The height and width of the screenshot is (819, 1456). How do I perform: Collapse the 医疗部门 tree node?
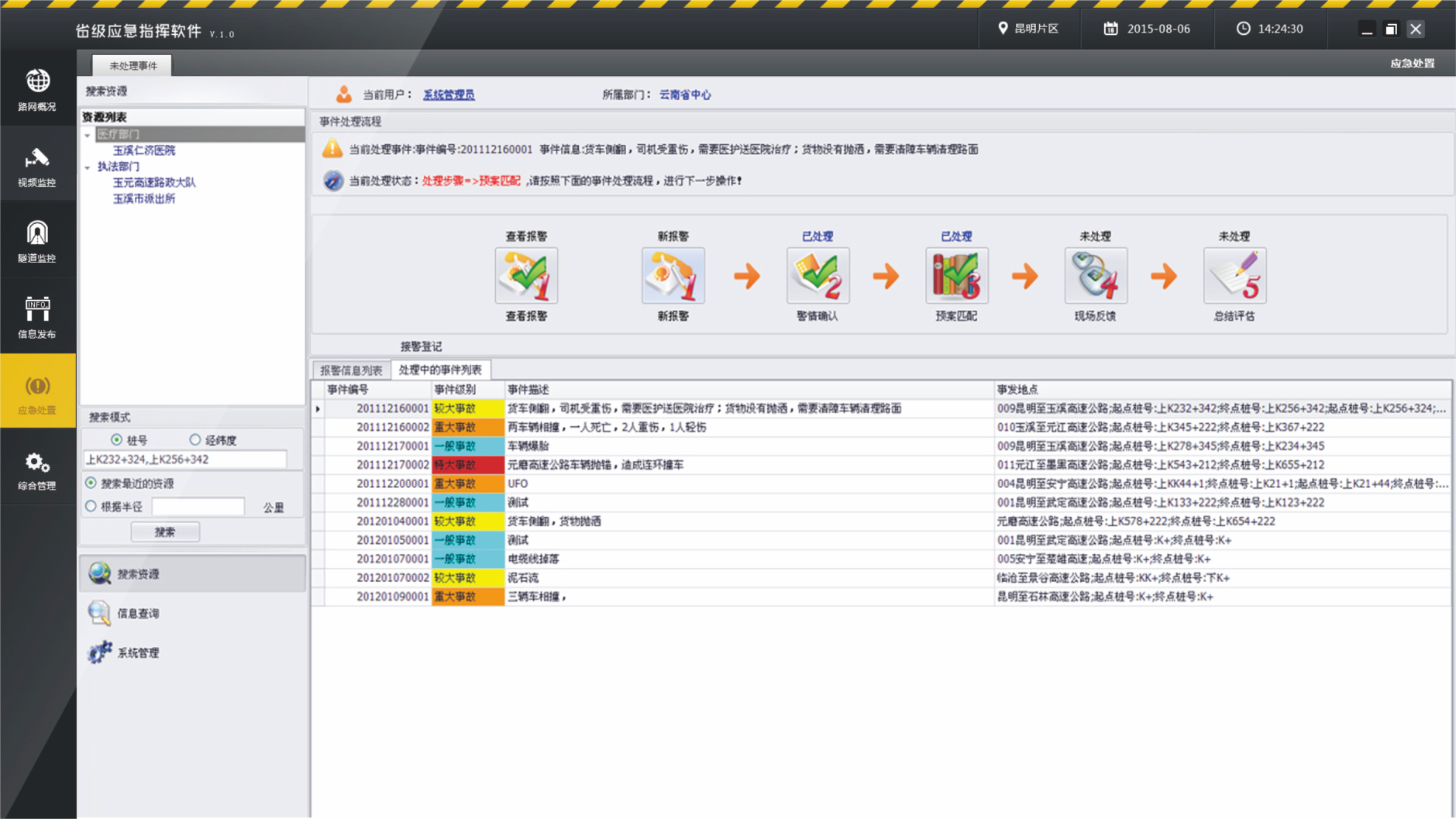pyautogui.click(x=88, y=135)
